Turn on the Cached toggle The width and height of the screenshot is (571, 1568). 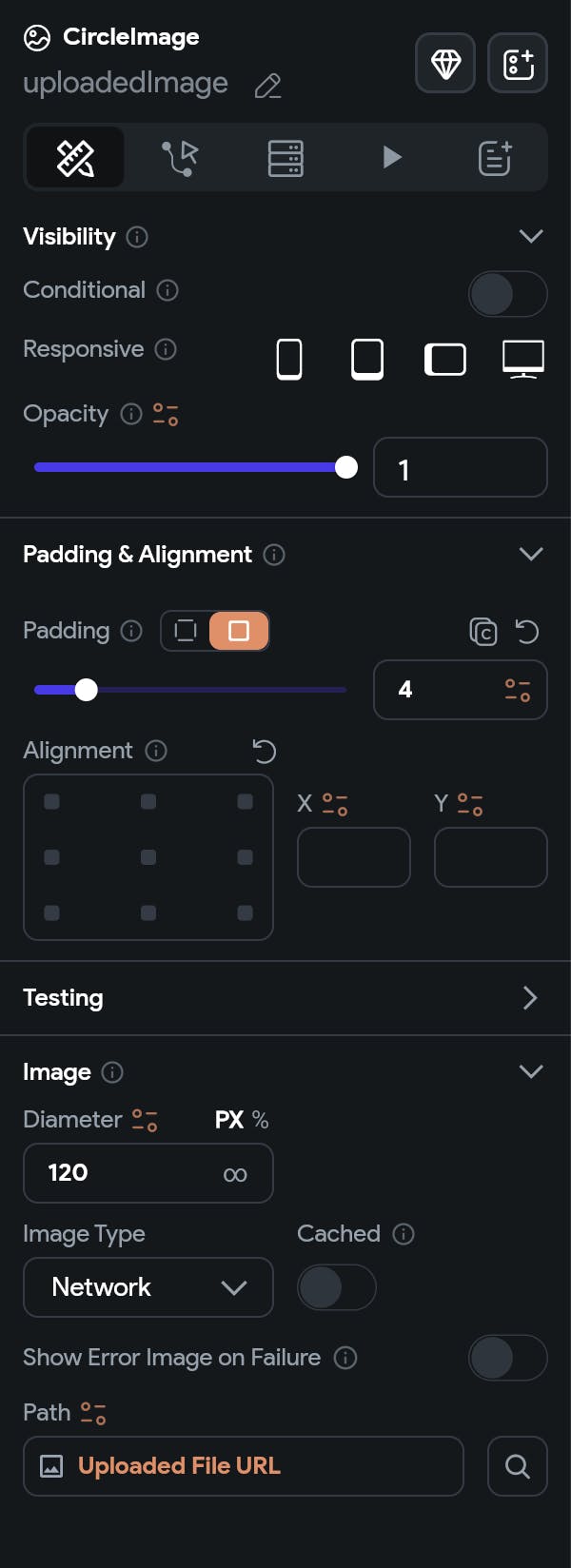pyautogui.click(x=337, y=1288)
